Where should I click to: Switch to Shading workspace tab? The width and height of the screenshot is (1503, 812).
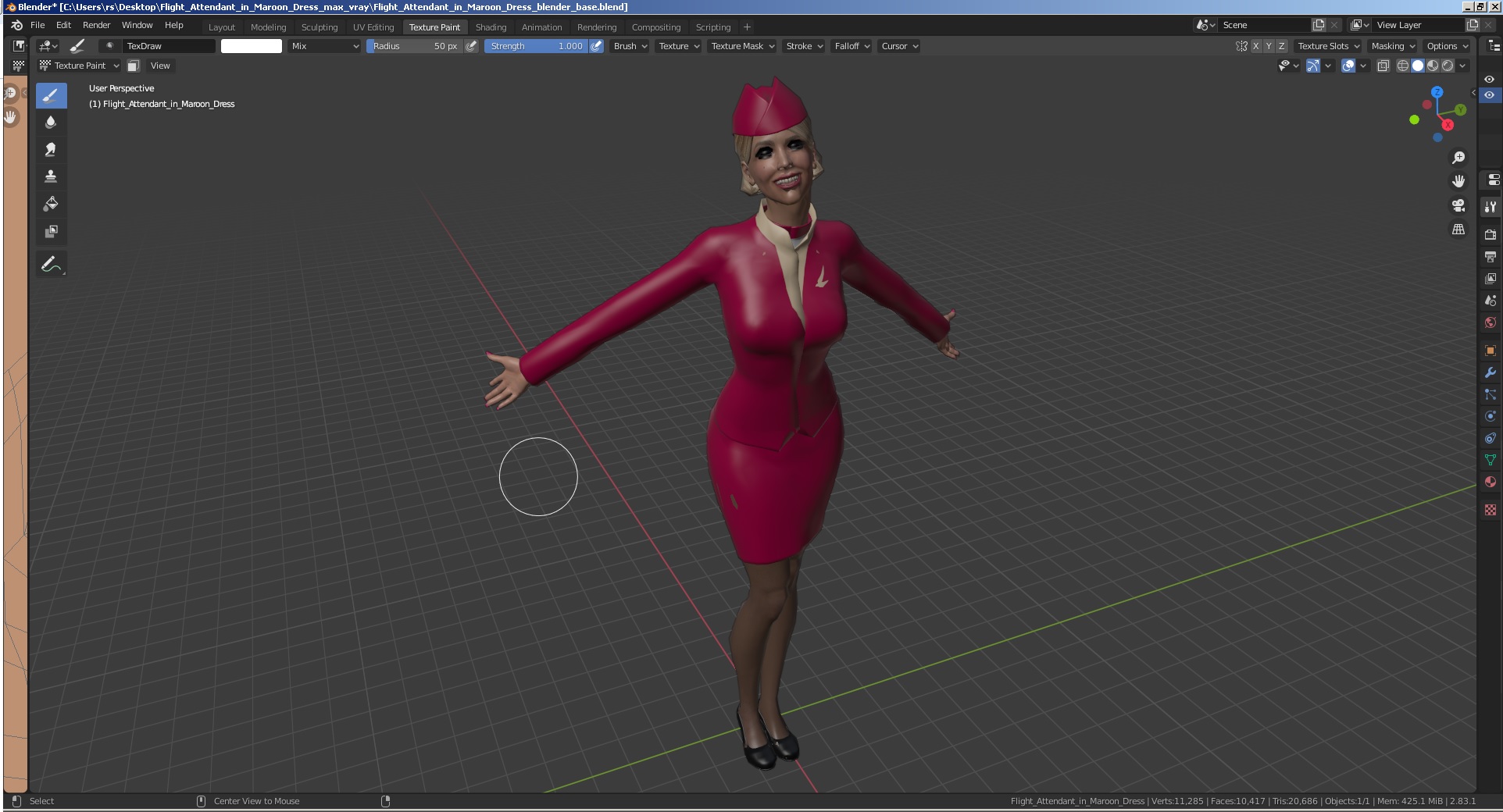coord(491,27)
